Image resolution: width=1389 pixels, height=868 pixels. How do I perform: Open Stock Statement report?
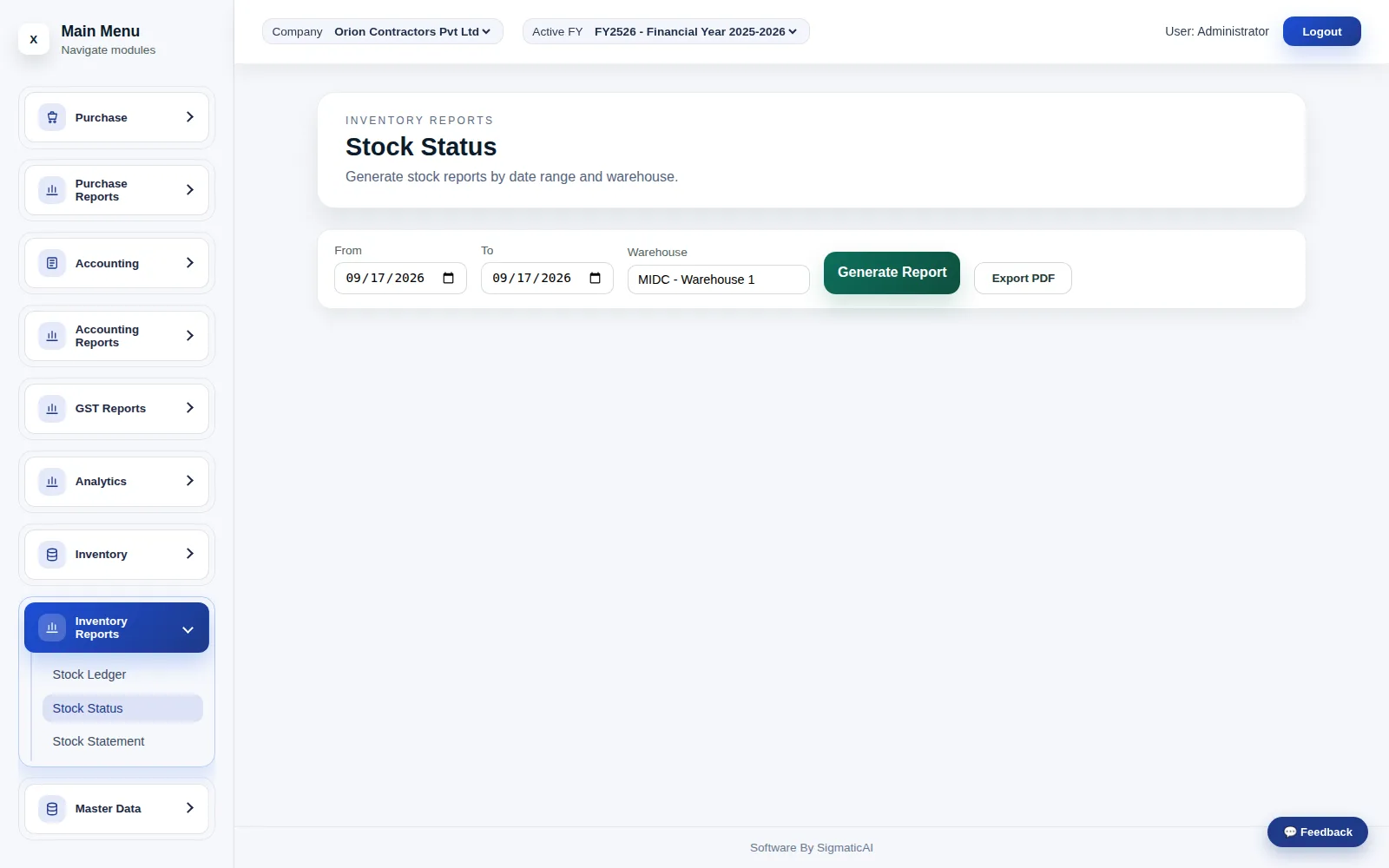pos(122,741)
